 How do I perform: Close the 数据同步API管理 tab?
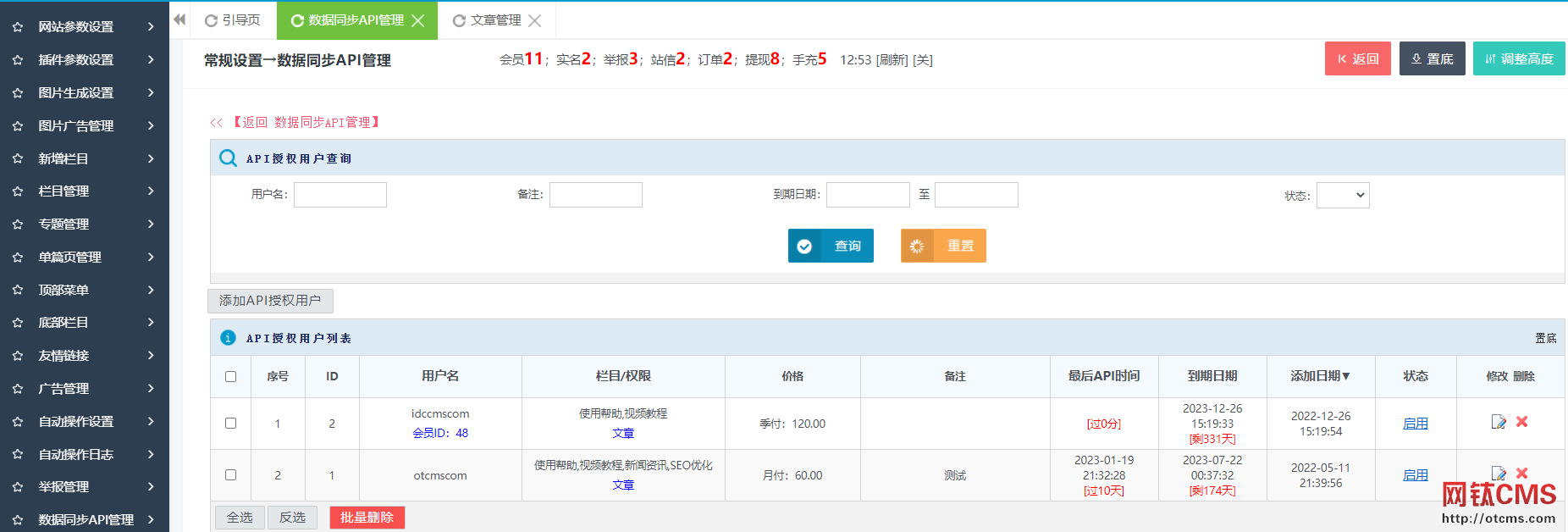pyautogui.click(x=418, y=20)
